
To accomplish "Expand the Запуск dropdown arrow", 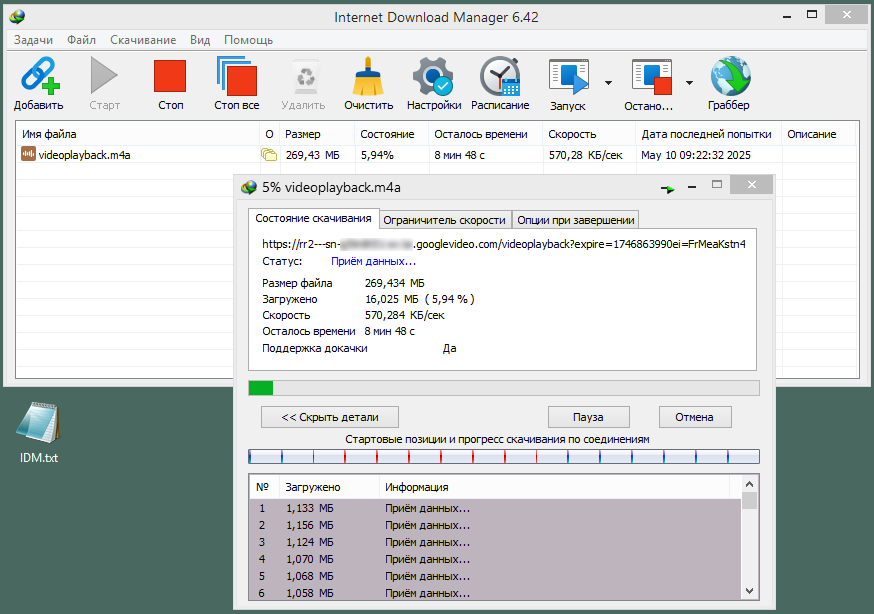I will tap(607, 82).
